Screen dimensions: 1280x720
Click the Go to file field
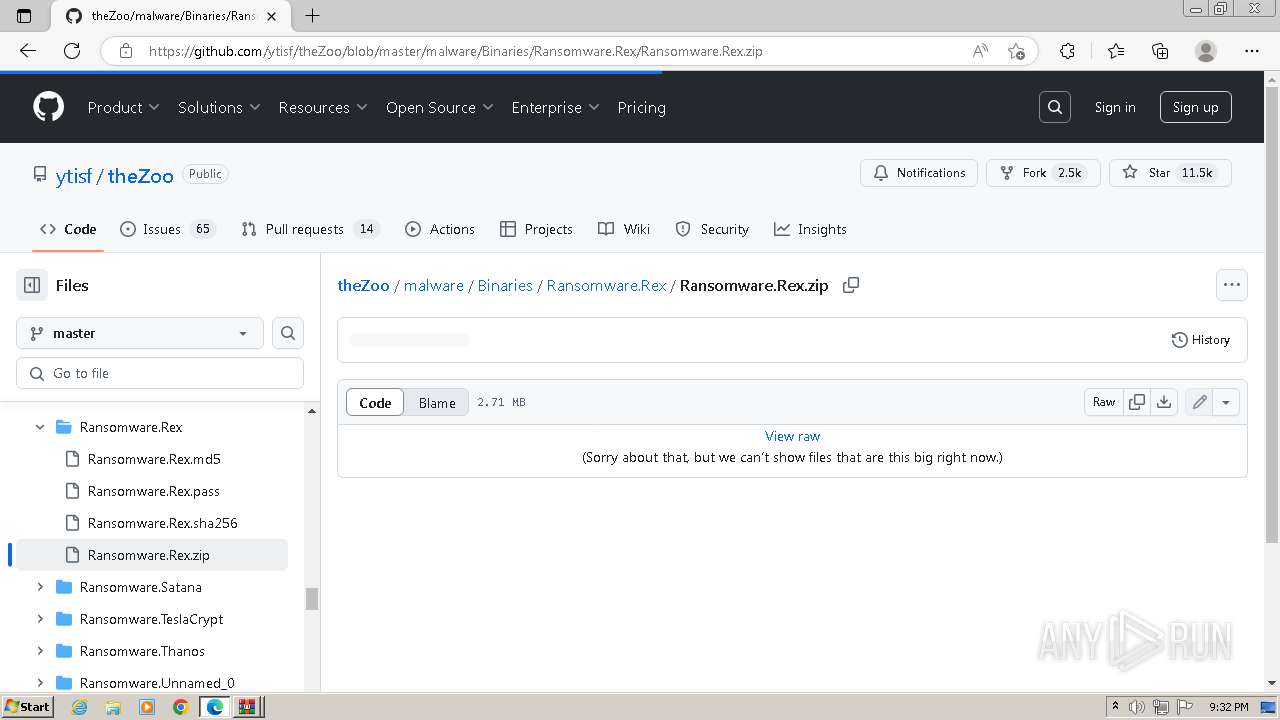(160, 373)
